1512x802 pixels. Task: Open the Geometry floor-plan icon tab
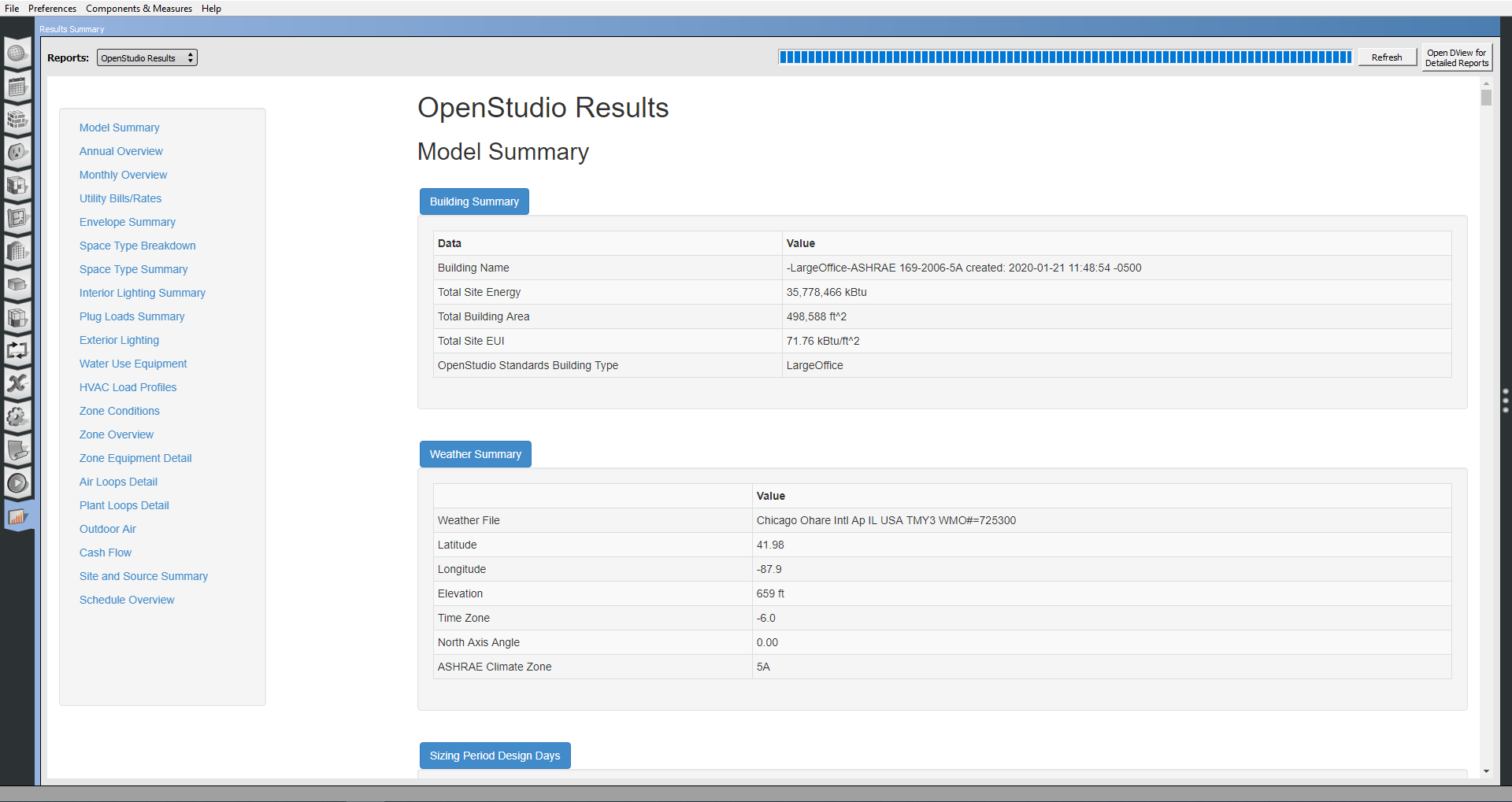[x=18, y=219]
